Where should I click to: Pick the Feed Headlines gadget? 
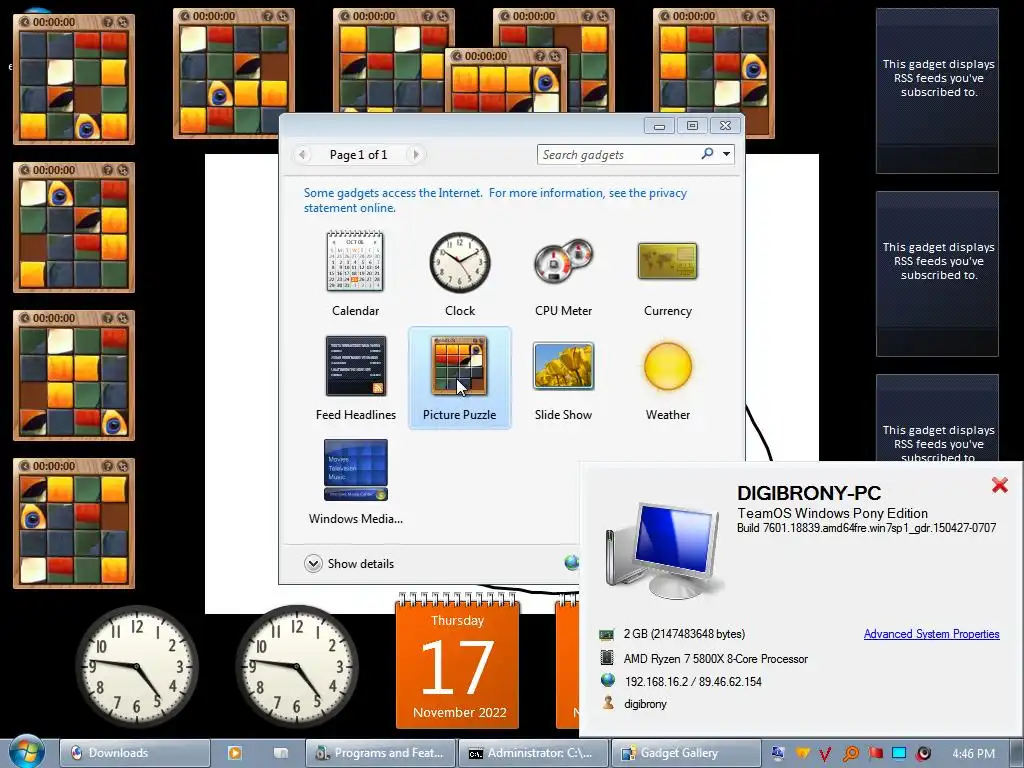coord(355,366)
